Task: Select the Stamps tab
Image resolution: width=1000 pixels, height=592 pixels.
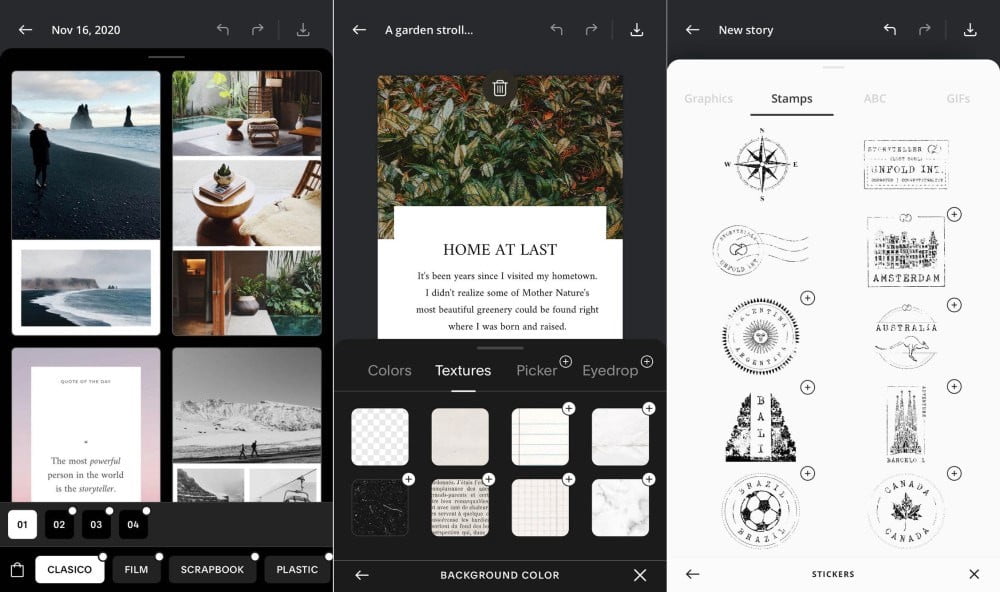Action: pyautogui.click(x=791, y=99)
